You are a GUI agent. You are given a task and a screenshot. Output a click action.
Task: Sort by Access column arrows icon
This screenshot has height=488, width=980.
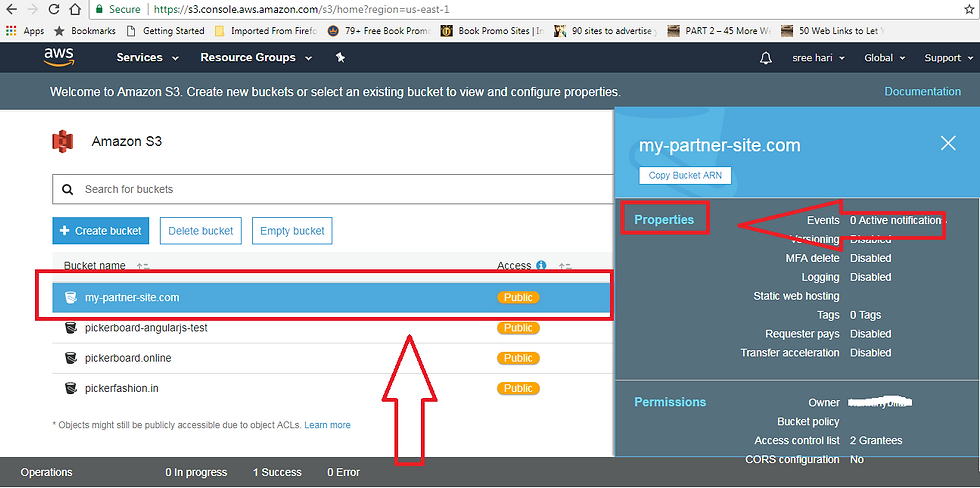click(x=565, y=266)
